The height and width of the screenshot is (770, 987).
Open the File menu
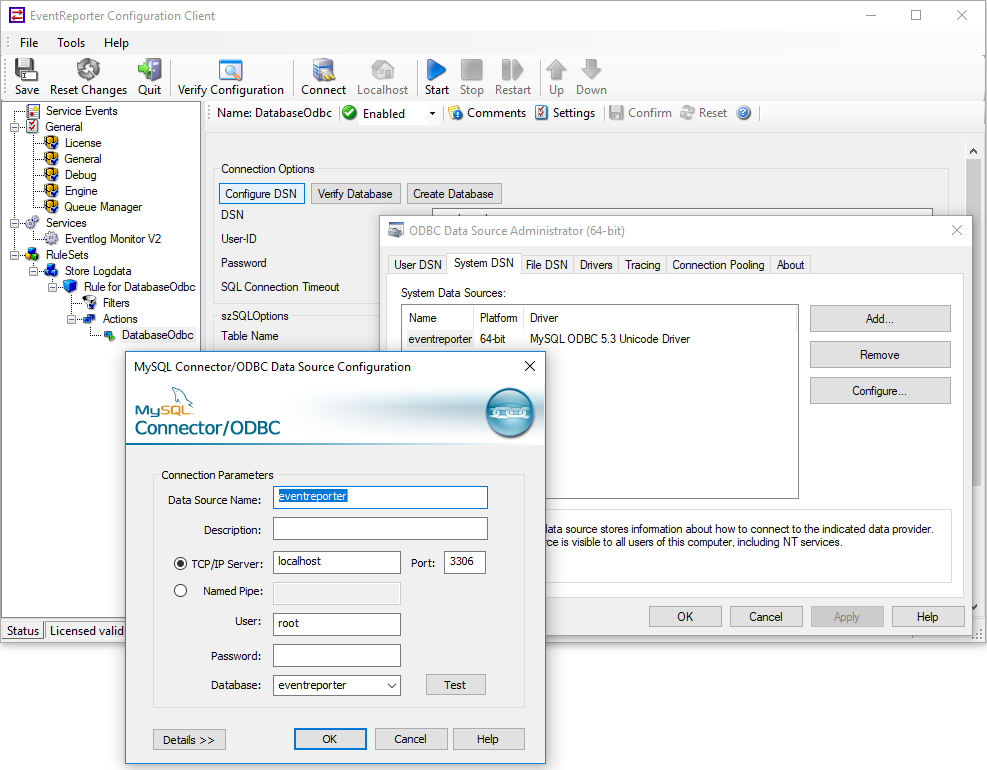[29, 43]
